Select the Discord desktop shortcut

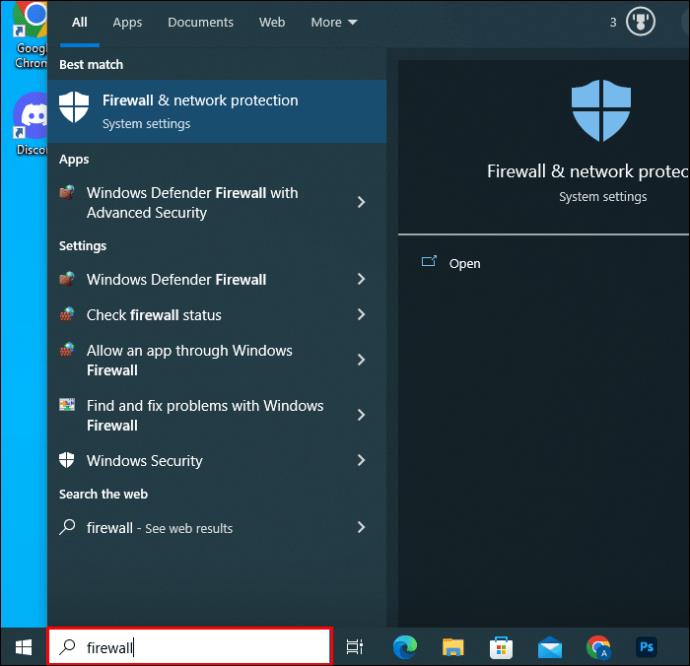(30, 124)
